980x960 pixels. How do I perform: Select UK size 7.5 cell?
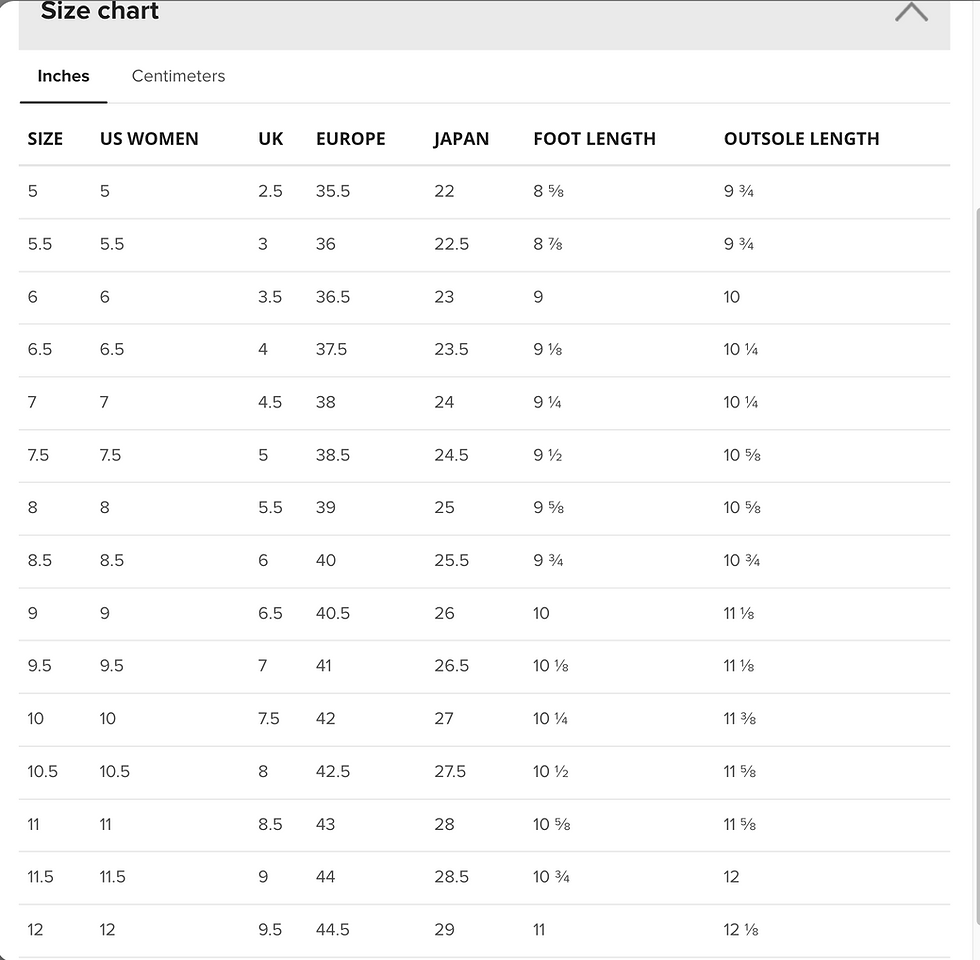pyautogui.click(x=269, y=719)
